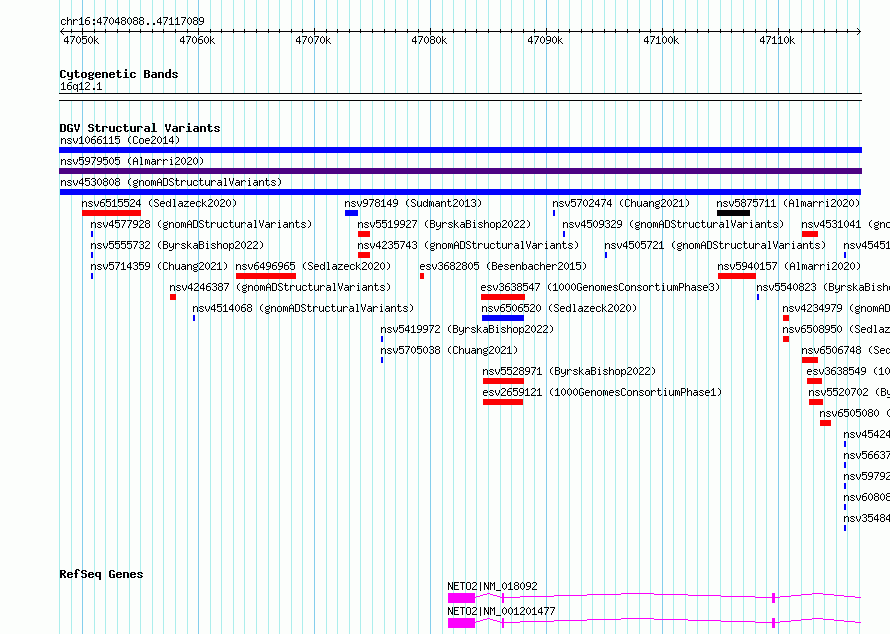
Task: Click the chr16:47048088..47117089 coordinates text
Action: click(x=132, y=21)
